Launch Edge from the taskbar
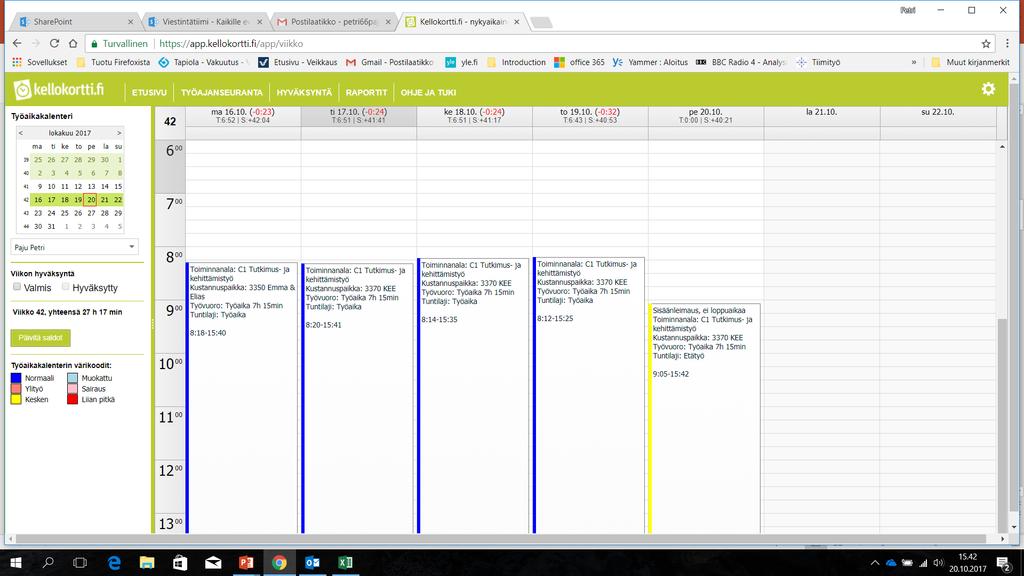The height and width of the screenshot is (576, 1024). tap(114, 562)
